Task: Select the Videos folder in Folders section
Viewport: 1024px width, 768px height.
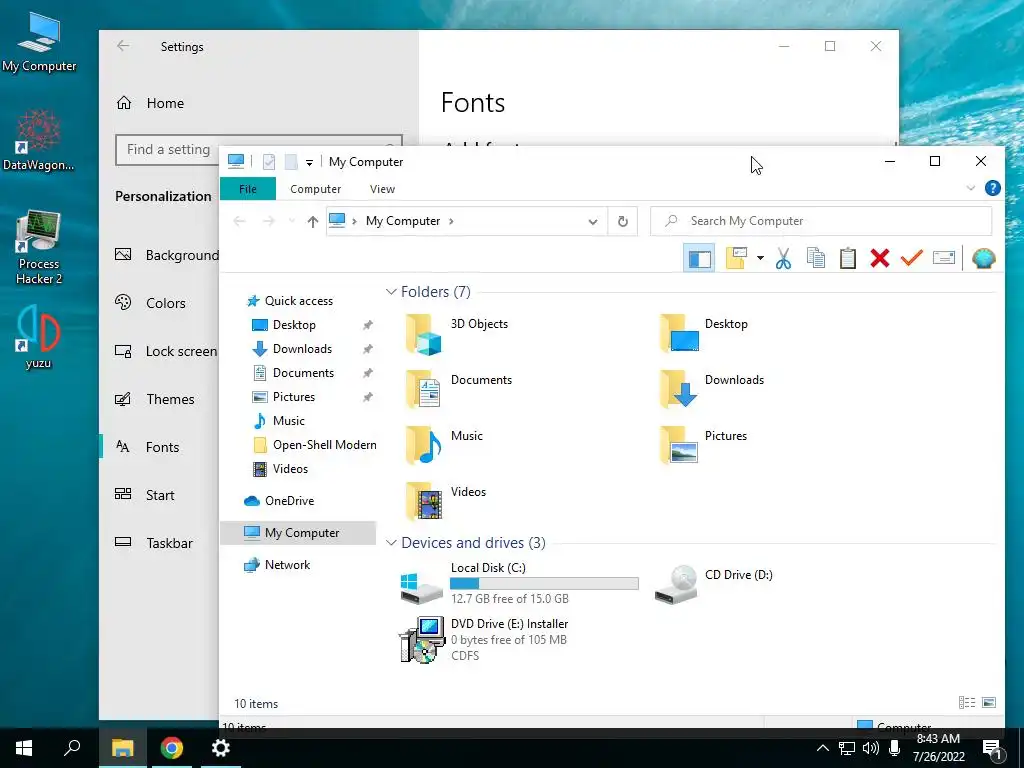Action: 445,502
